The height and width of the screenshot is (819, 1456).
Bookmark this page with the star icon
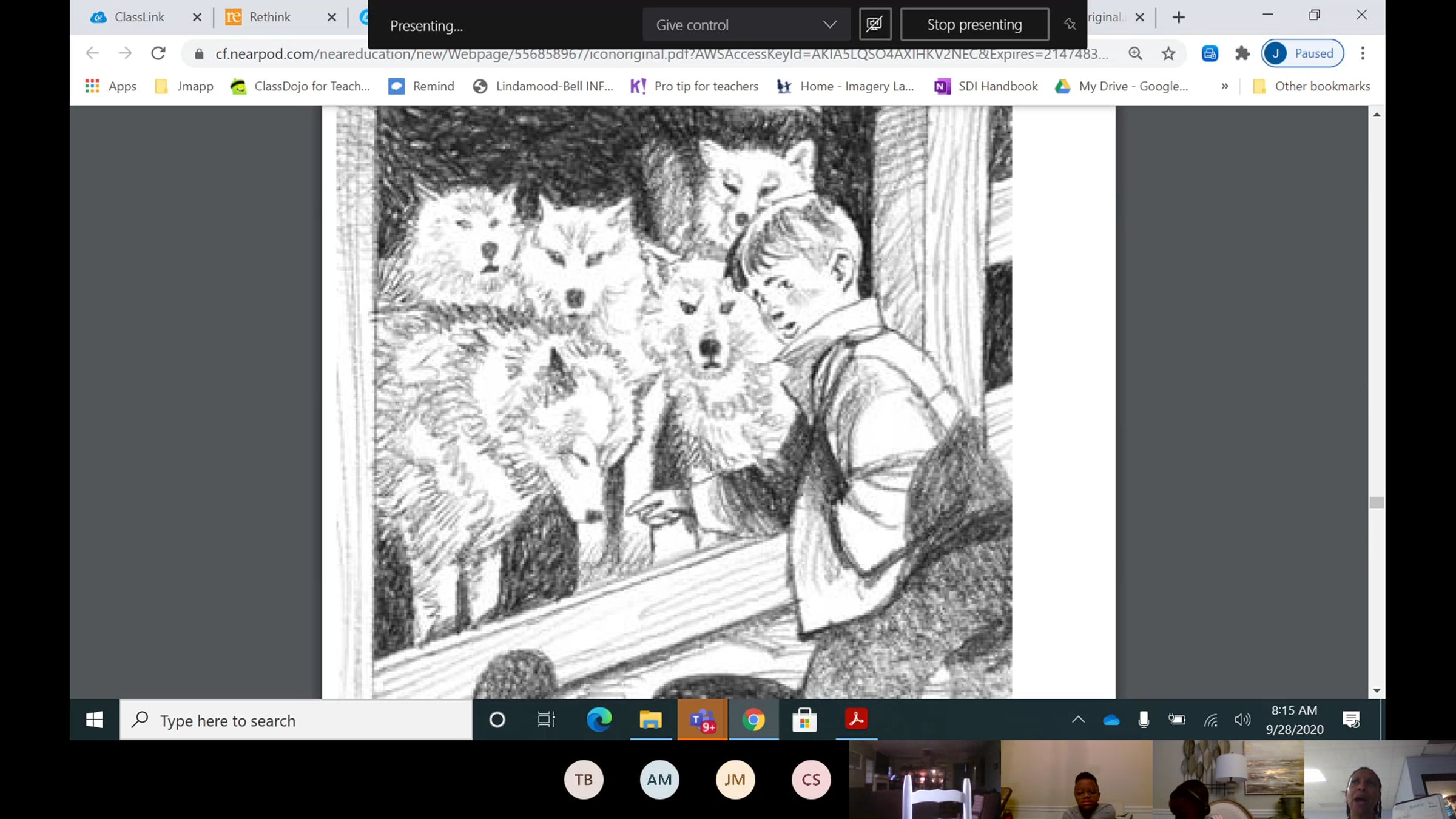tap(1168, 53)
